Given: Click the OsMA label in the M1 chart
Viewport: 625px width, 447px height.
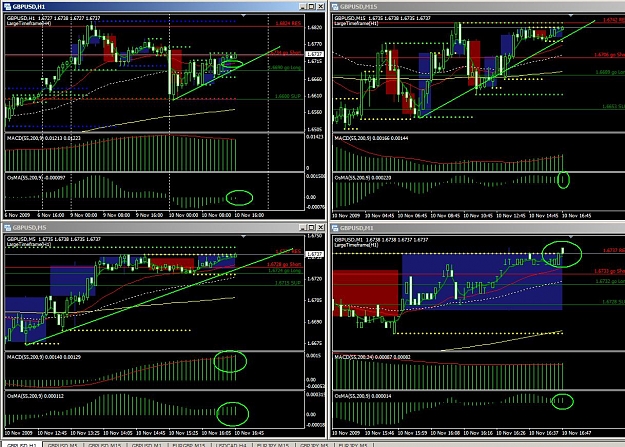Looking at the screenshot, I should coord(363,396).
